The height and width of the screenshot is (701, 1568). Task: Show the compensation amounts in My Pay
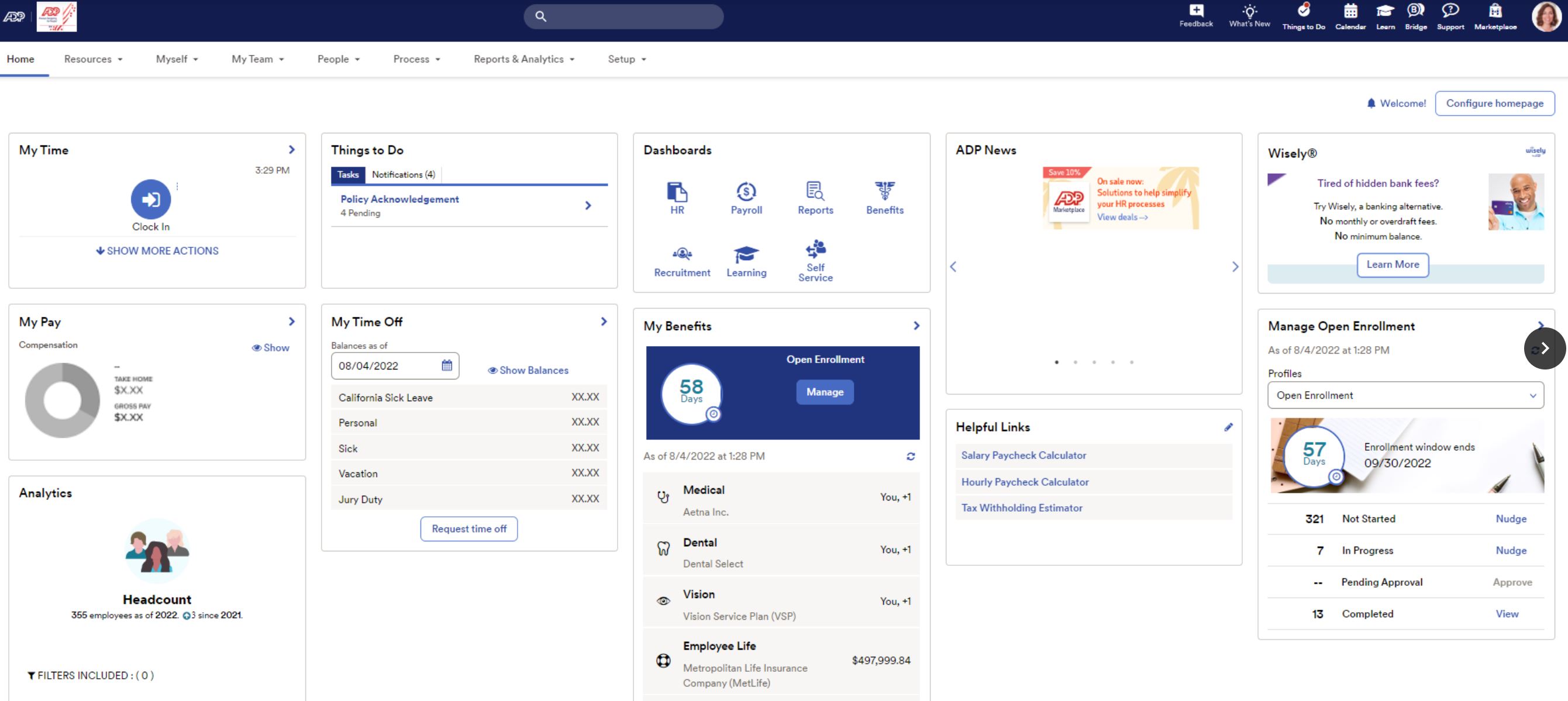click(x=271, y=347)
